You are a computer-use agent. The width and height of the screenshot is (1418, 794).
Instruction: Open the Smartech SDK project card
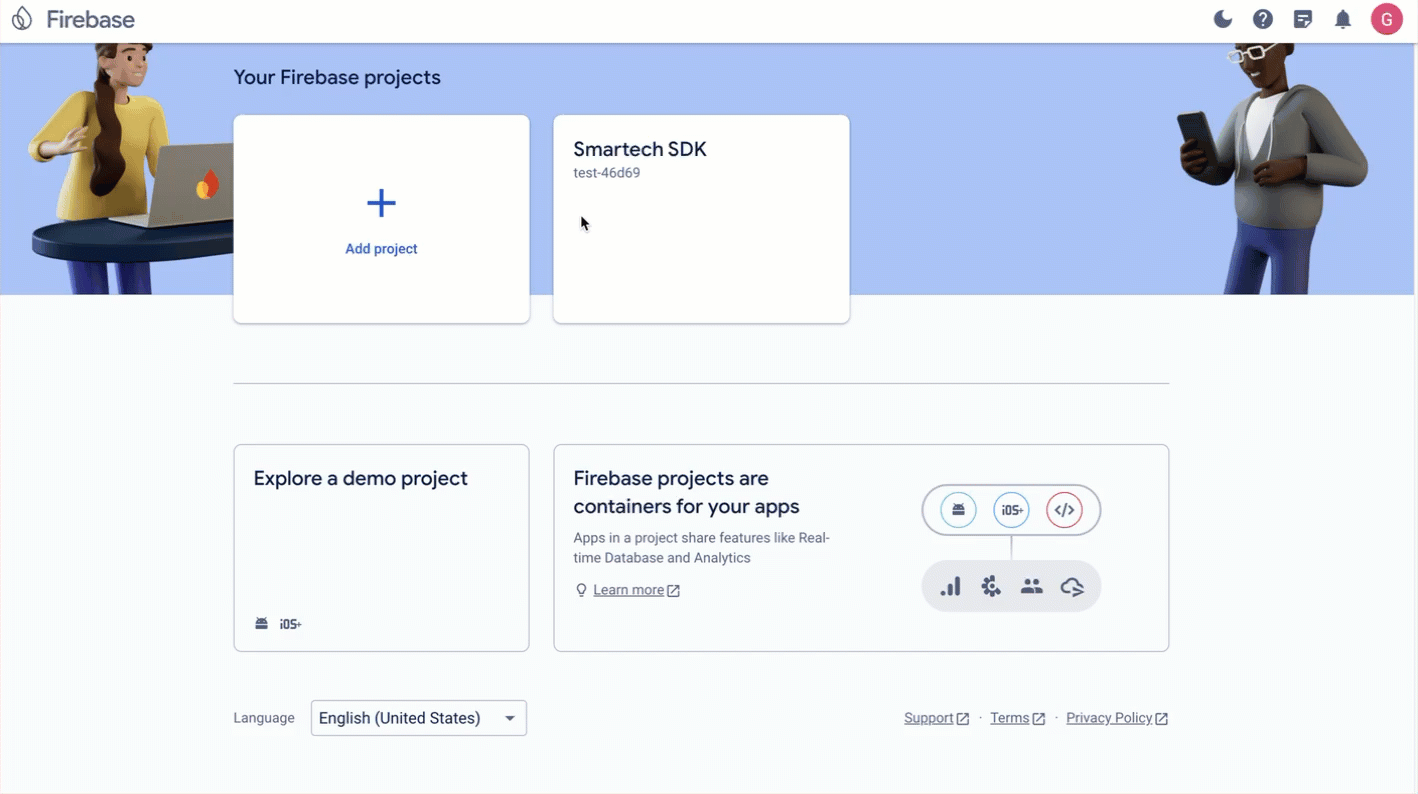(x=701, y=219)
